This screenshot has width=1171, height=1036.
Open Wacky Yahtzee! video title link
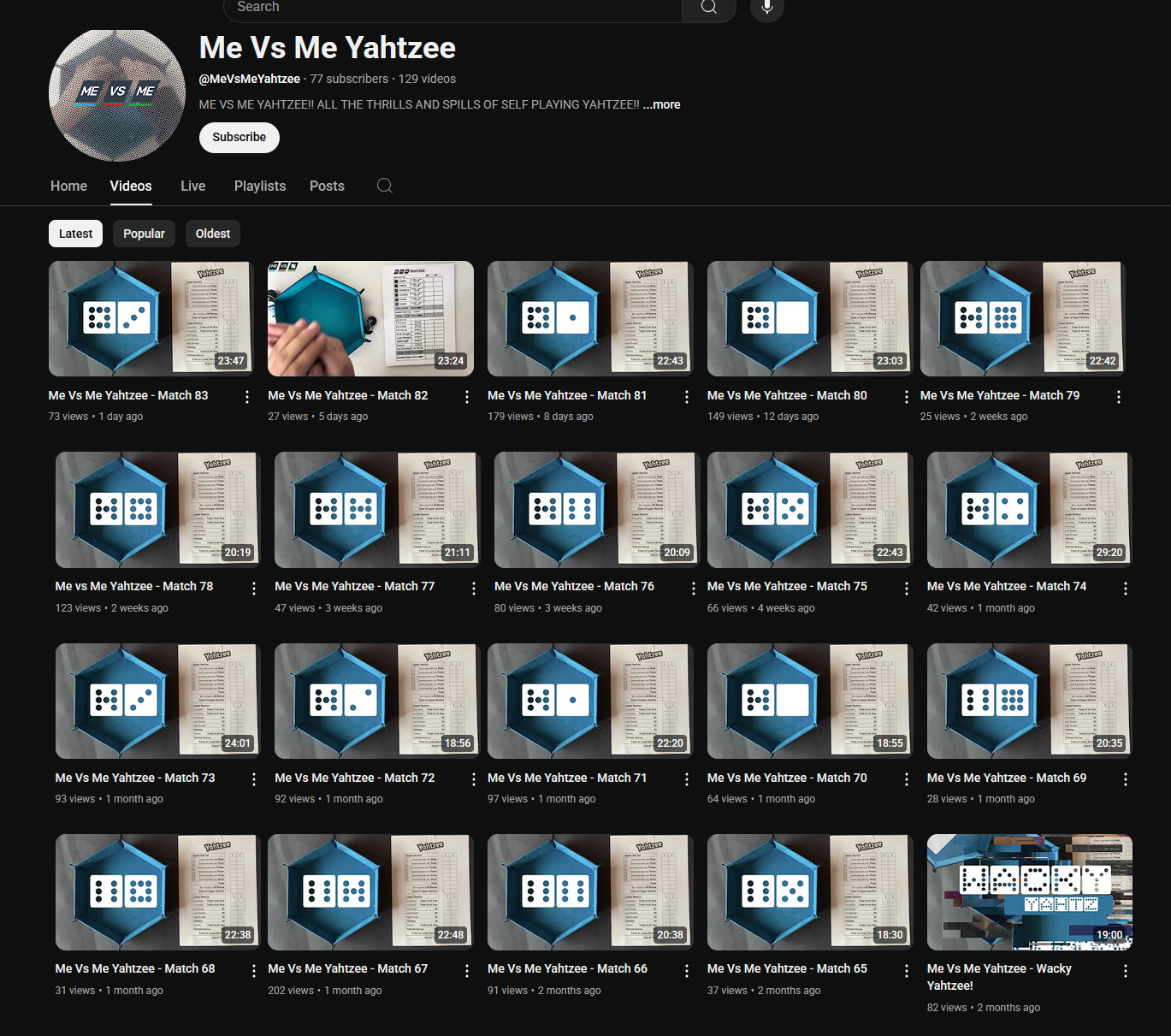(999, 977)
